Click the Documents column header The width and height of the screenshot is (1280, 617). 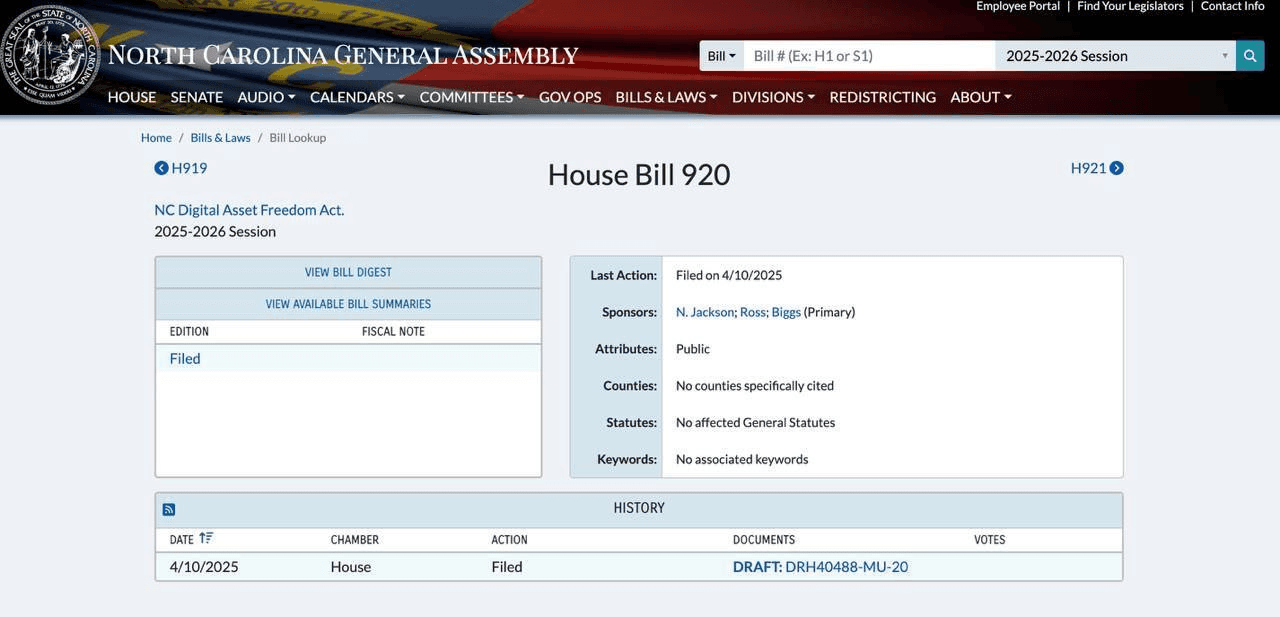[x=764, y=540]
